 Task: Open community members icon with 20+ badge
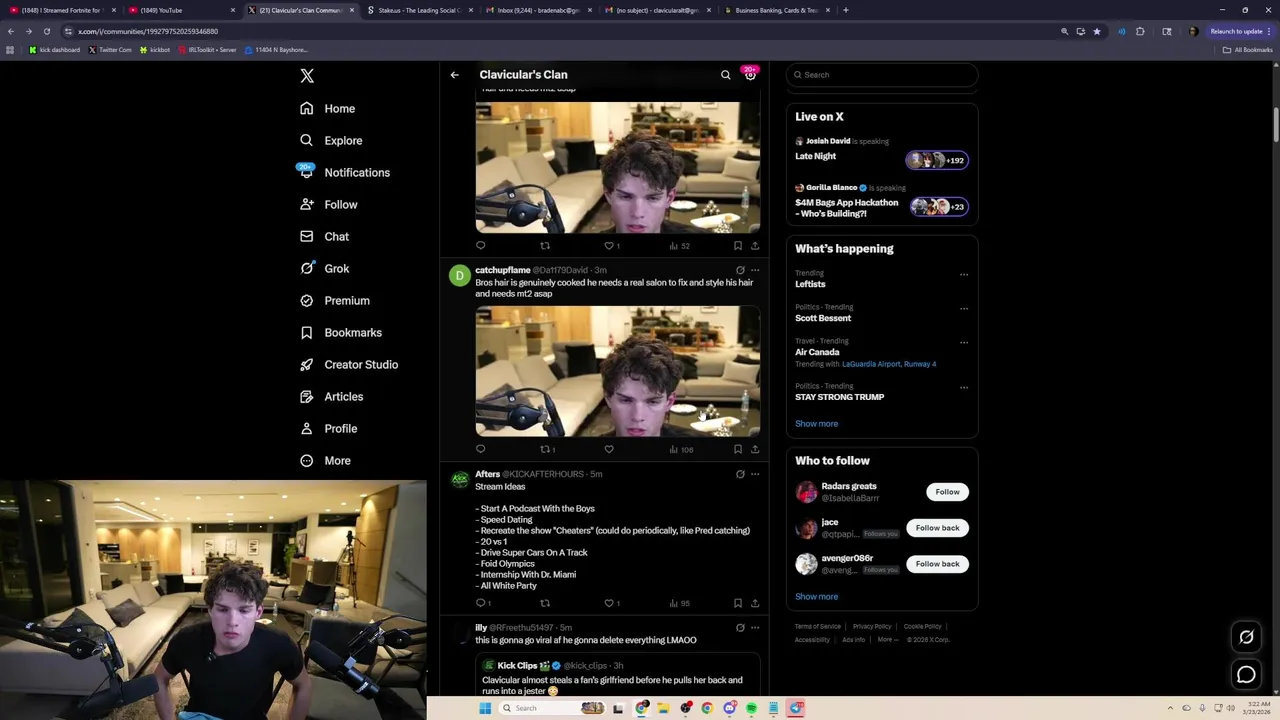click(750, 75)
